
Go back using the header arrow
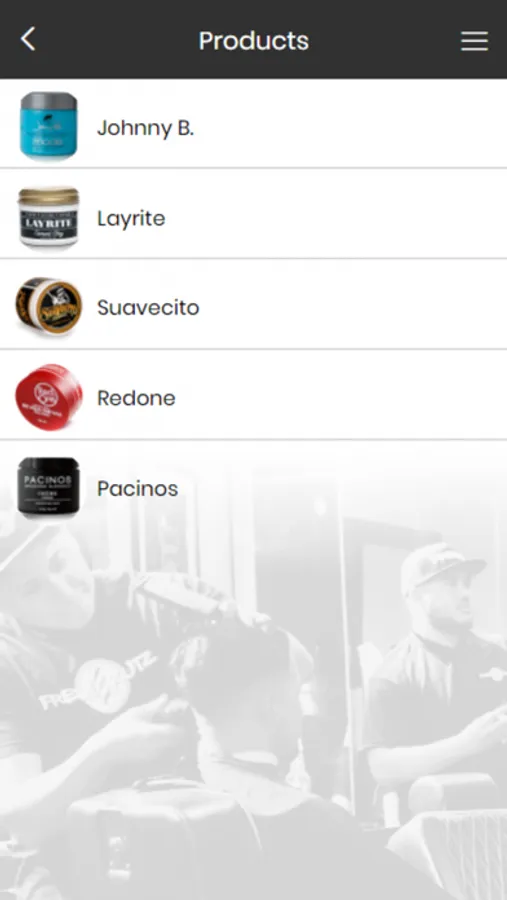tap(28, 40)
